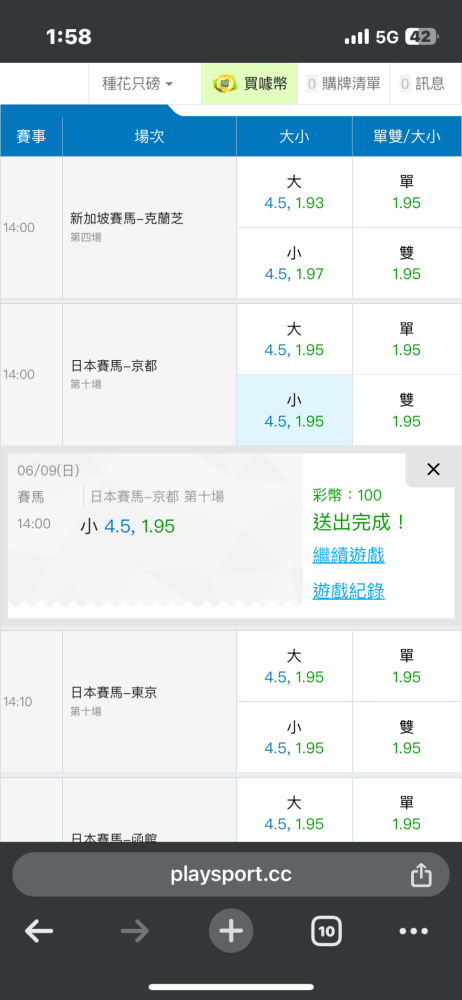Pick 大 4.5, 1.95 for 日本賽馬-京都
This screenshot has height=1000, width=462.
[x=294, y=339]
